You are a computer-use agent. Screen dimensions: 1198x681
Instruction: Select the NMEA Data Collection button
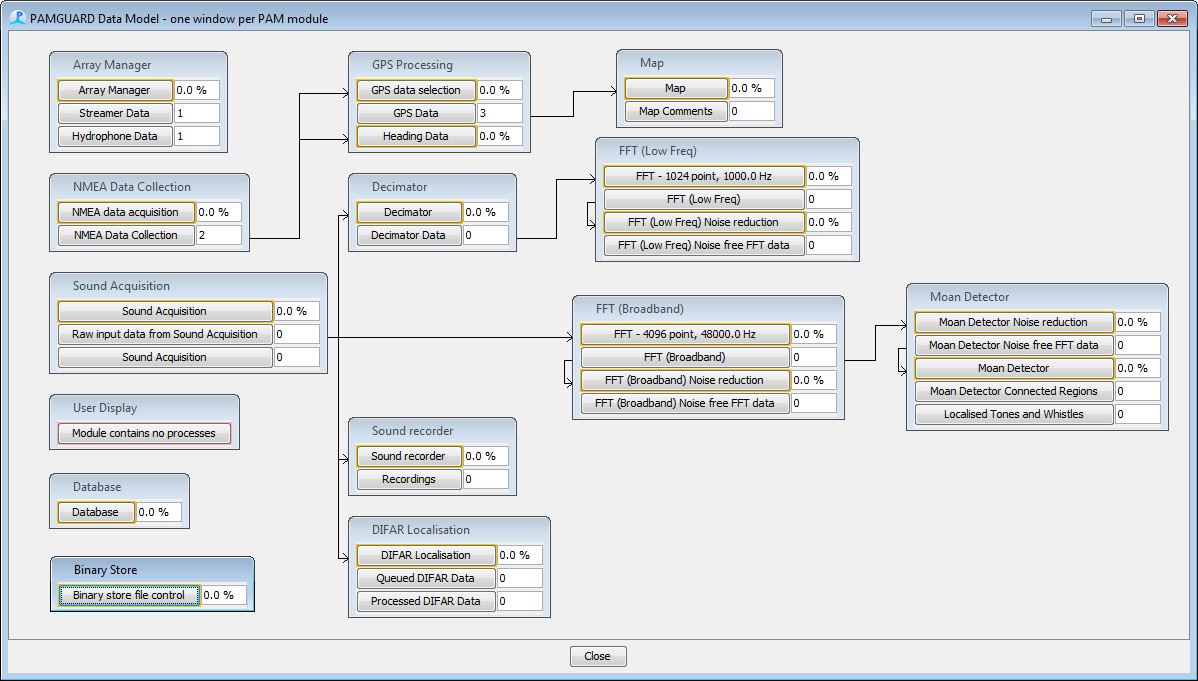tap(125, 235)
